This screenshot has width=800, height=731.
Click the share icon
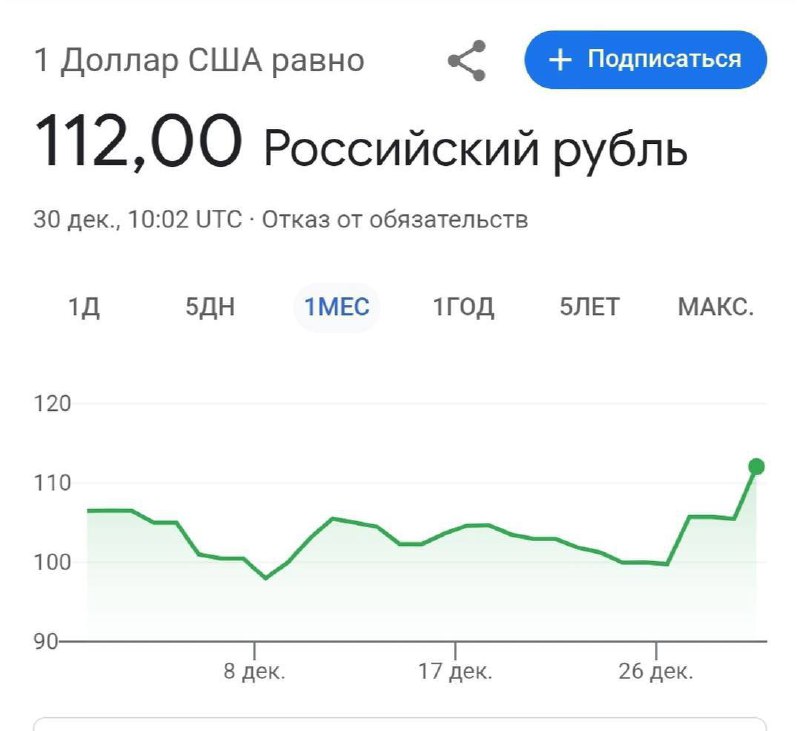pyautogui.click(x=466, y=60)
